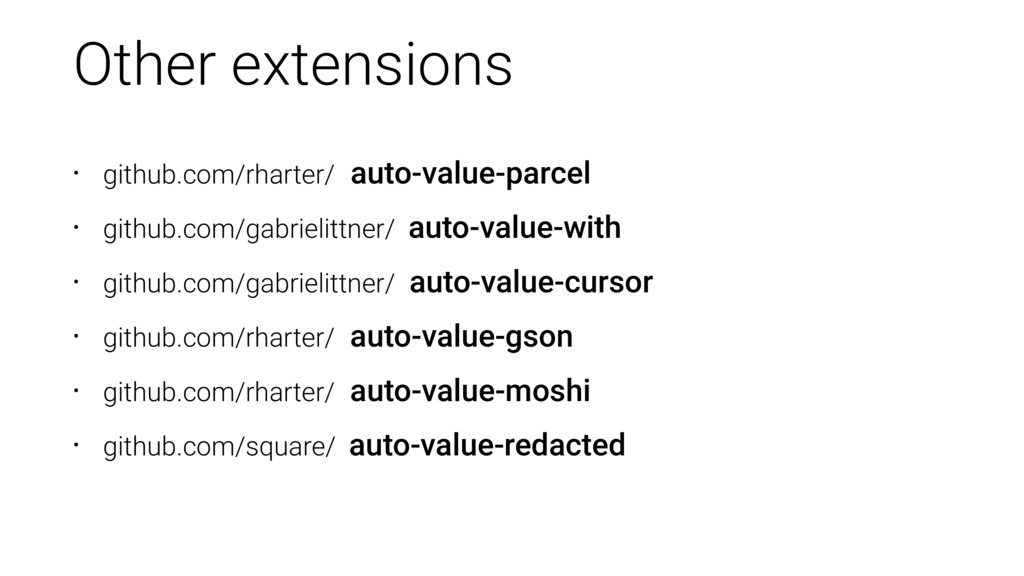Click the bold auto-value-gson text
Image resolution: width=1024 pixels, height=576 pixels.
click(x=462, y=337)
